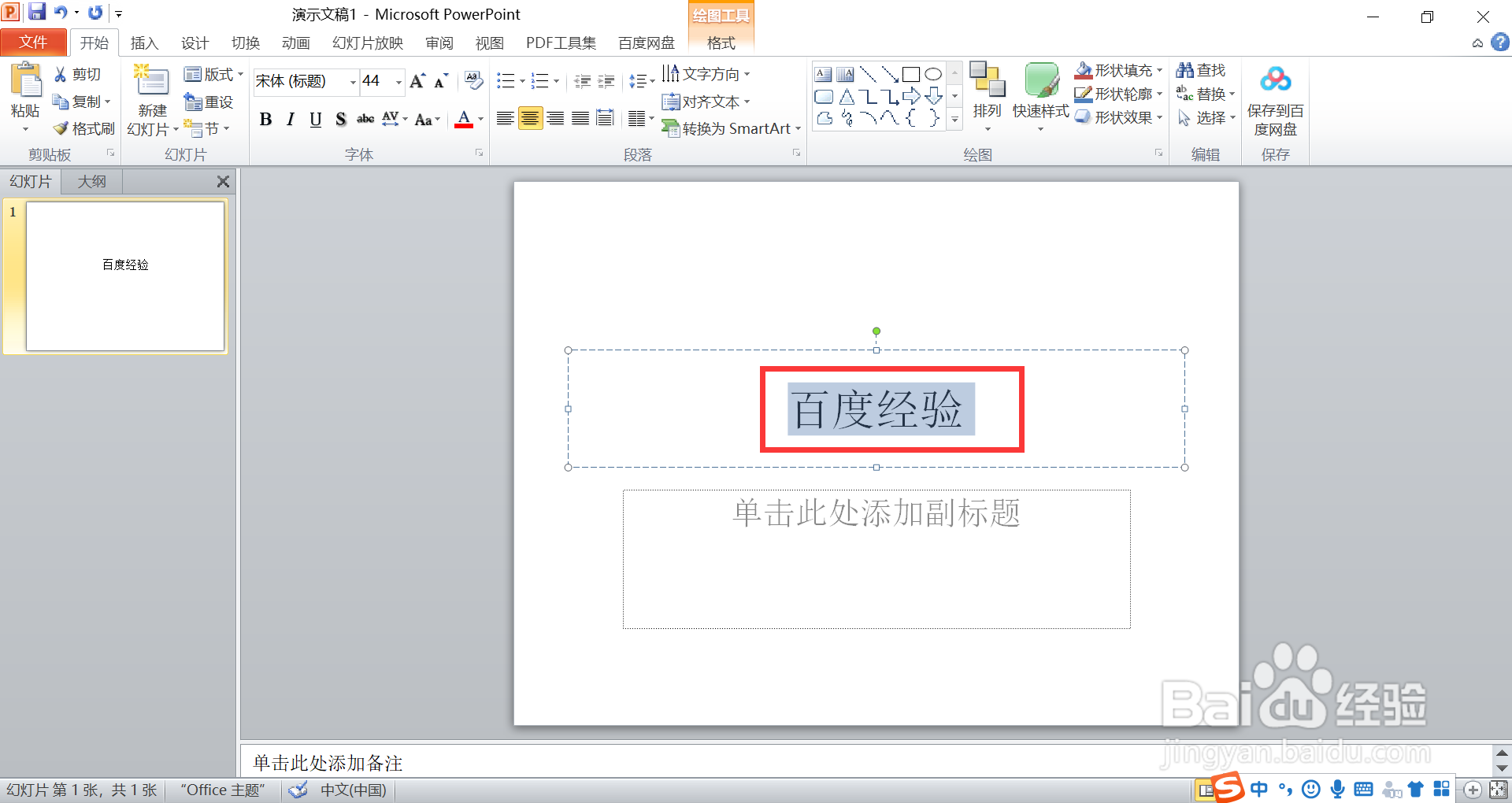Click the 重设 (Reset) button
This screenshot has height=803, width=1512.
(x=208, y=101)
